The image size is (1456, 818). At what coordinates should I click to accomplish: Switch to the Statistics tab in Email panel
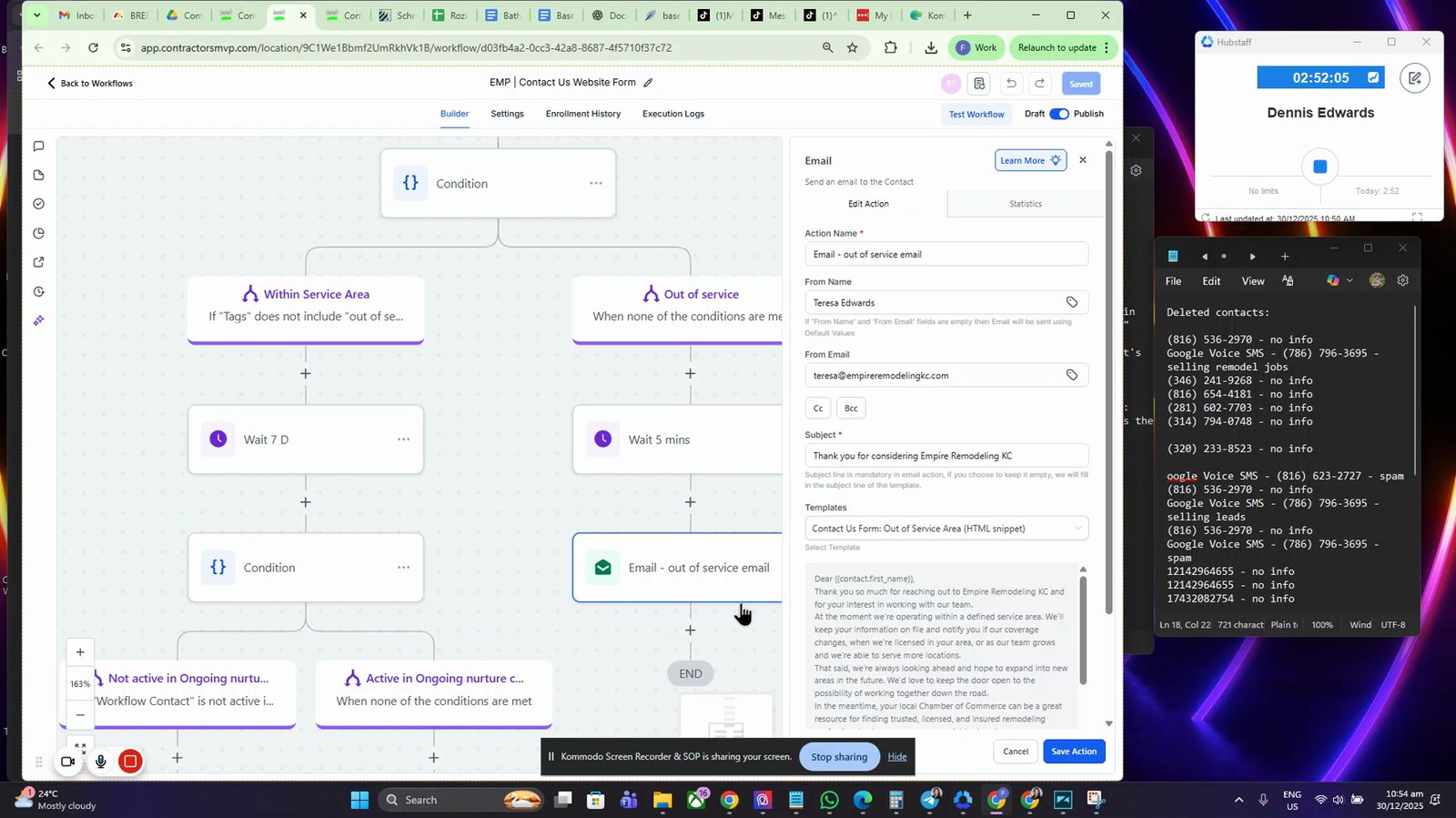[1026, 204]
